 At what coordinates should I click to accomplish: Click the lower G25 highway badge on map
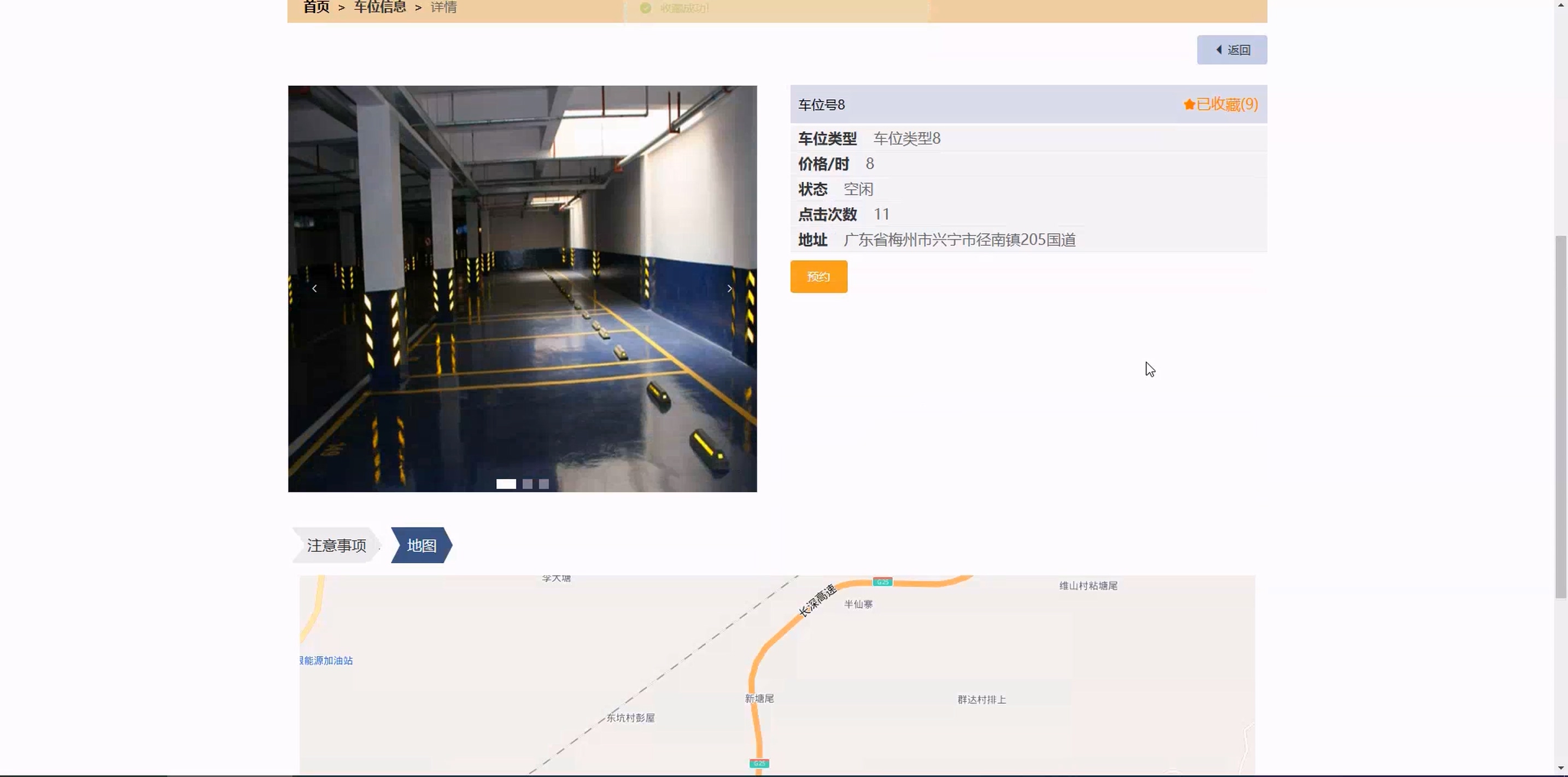(x=758, y=763)
